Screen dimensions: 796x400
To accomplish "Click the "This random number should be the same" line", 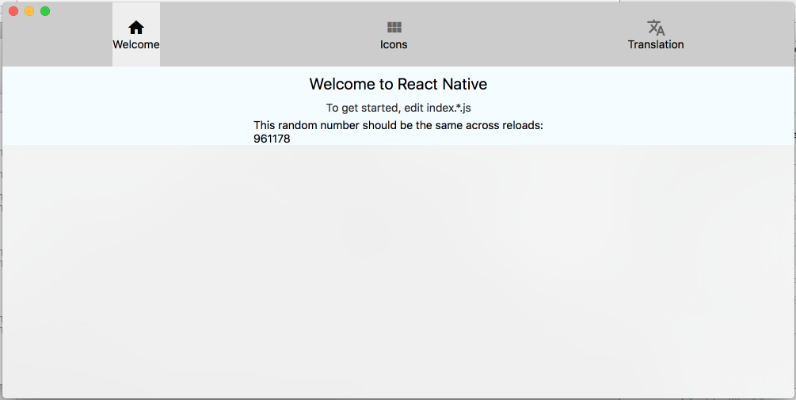I will pyautogui.click(x=398, y=125).
